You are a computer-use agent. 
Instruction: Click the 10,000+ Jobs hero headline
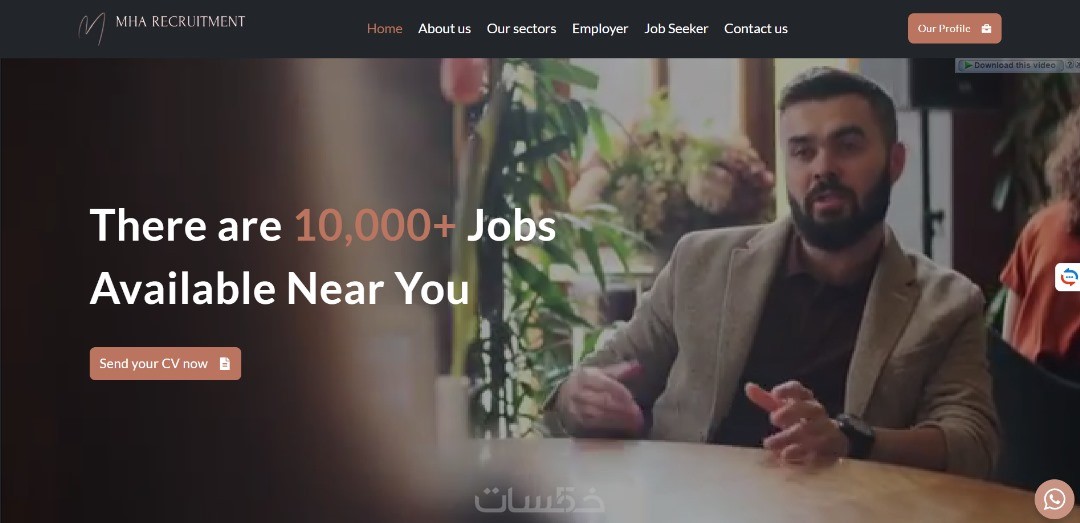pyautogui.click(x=322, y=256)
